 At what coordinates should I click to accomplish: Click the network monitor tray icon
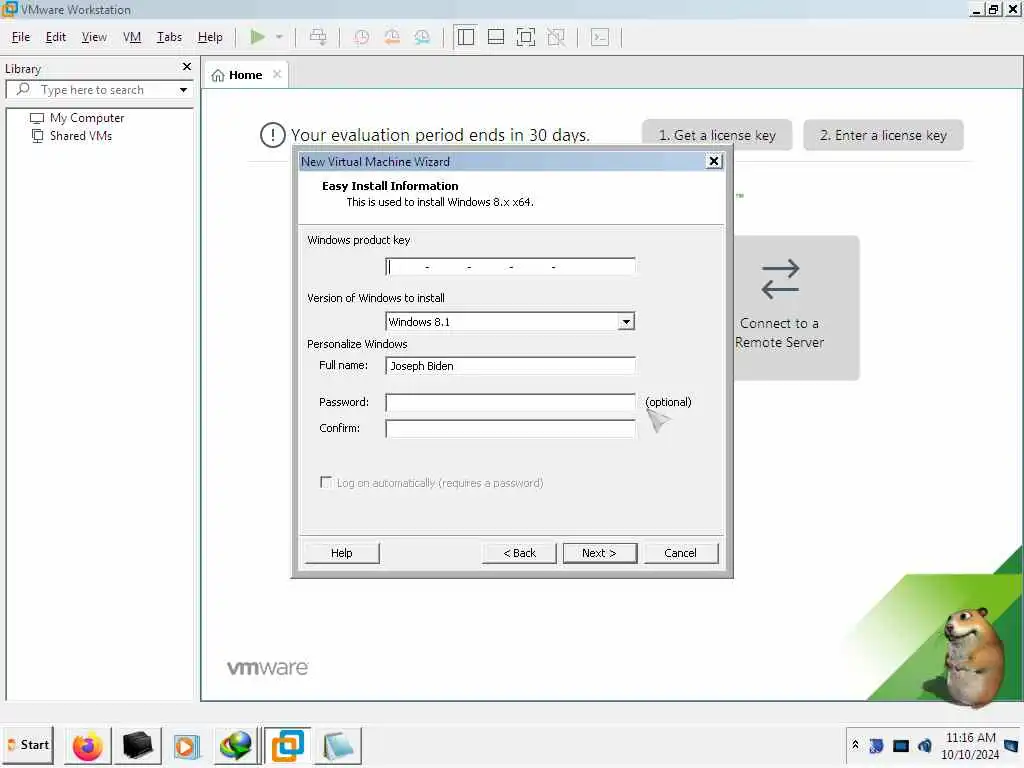(x=901, y=746)
